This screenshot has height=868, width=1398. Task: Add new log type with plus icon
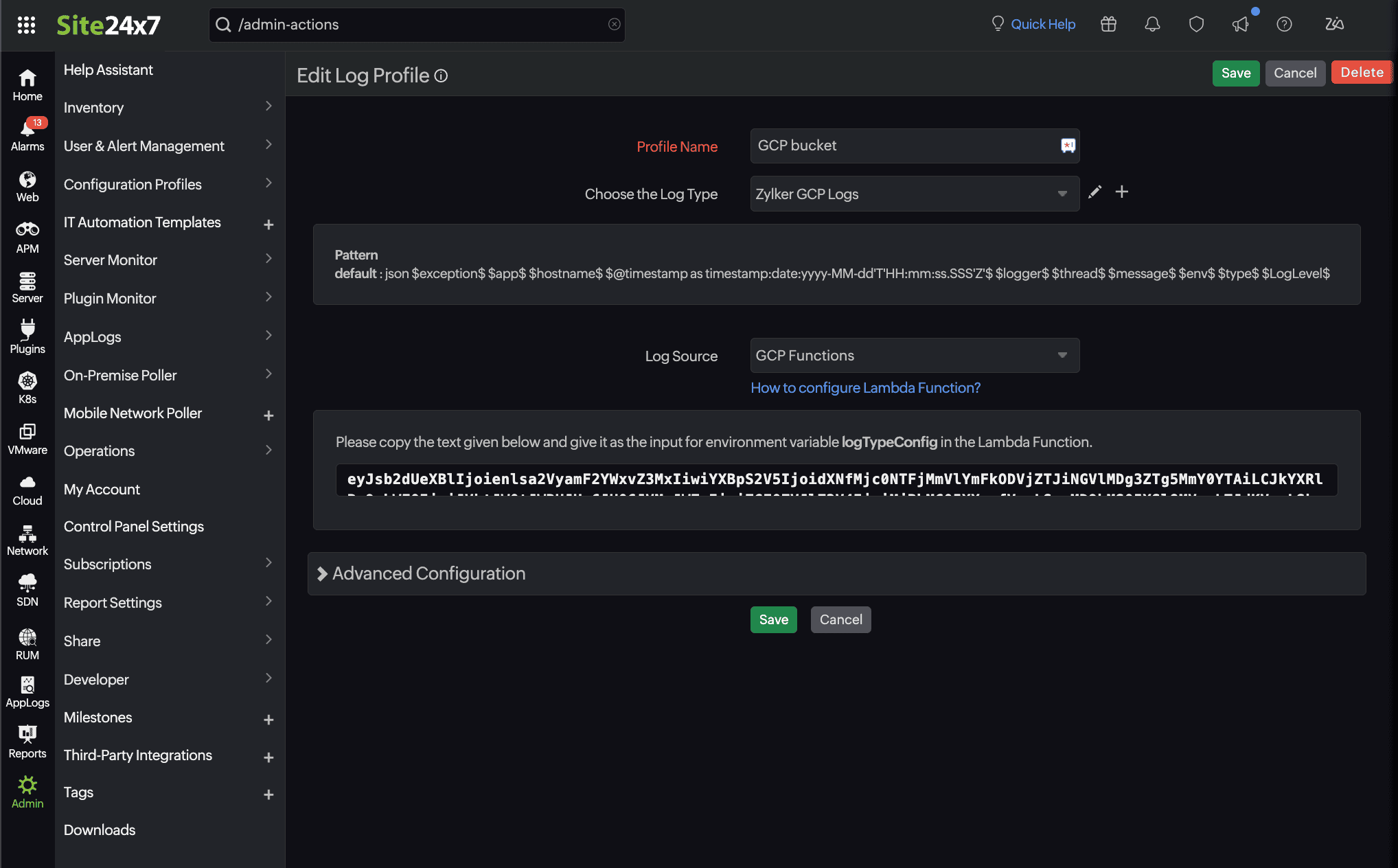(x=1121, y=192)
